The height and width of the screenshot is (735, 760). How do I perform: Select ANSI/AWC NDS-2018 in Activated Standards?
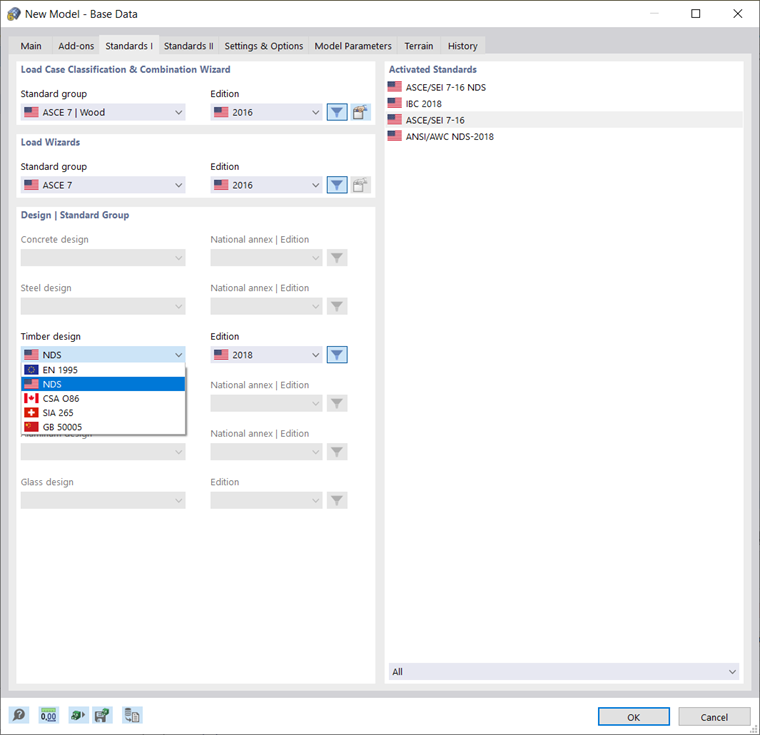coord(564,136)
